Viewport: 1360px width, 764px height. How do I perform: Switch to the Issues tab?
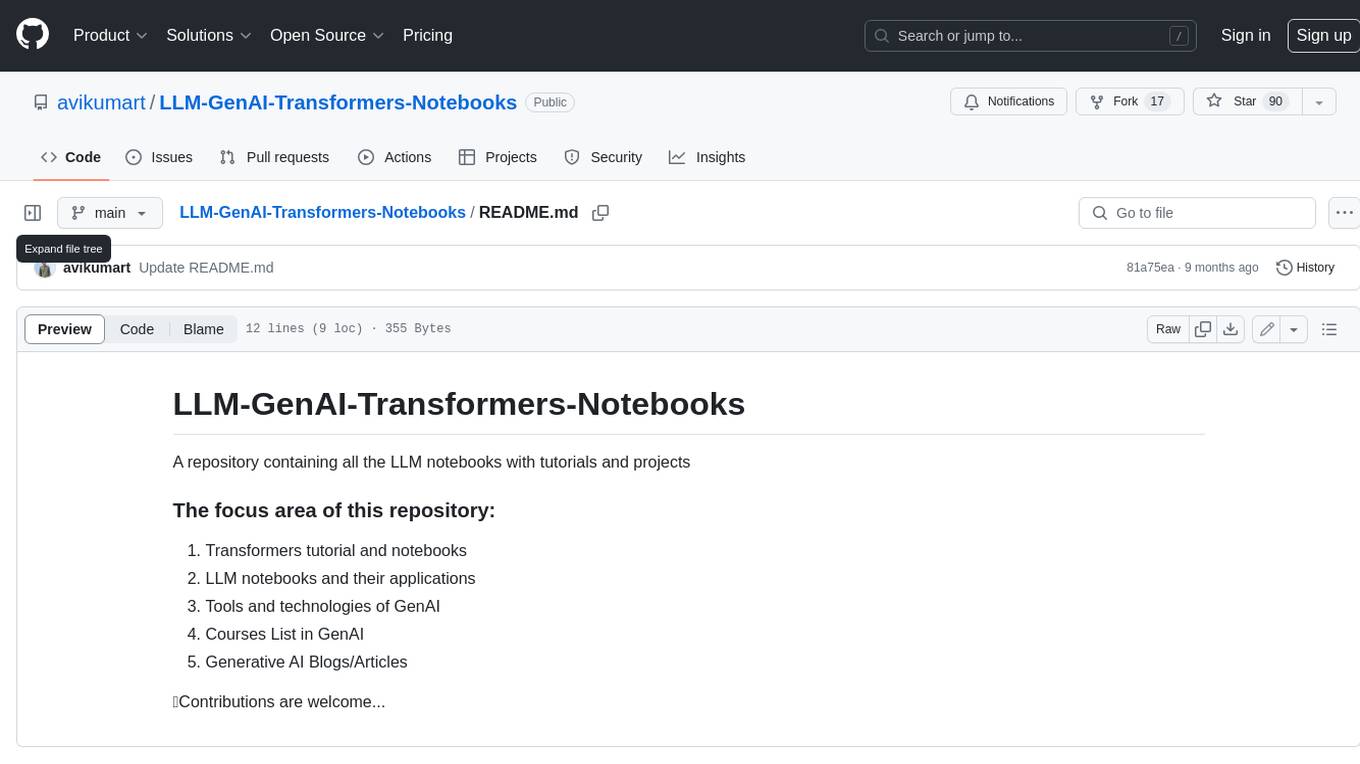coord(159,157)
